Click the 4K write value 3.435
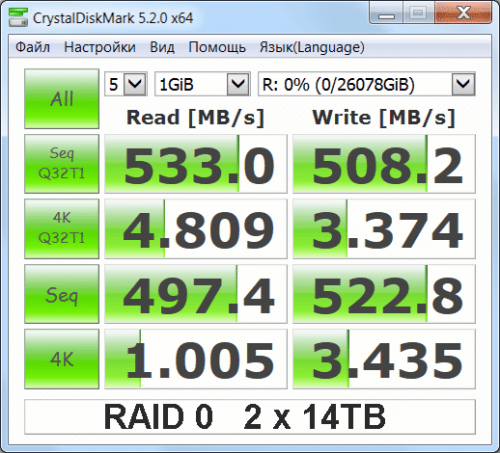The width and height of the screenshot is (500, 453). pos(384,359)
